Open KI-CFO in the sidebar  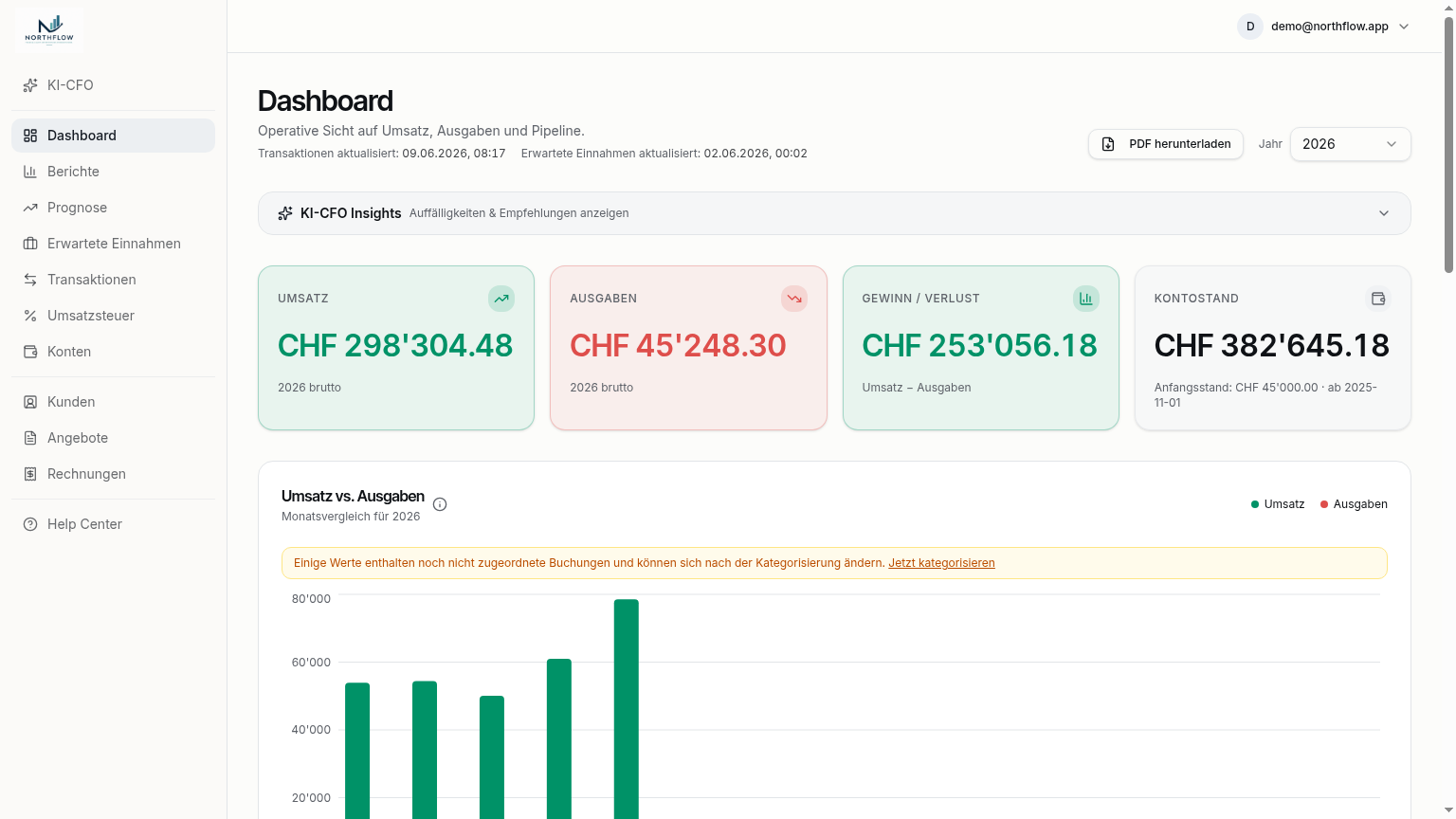tap(113, 85)
